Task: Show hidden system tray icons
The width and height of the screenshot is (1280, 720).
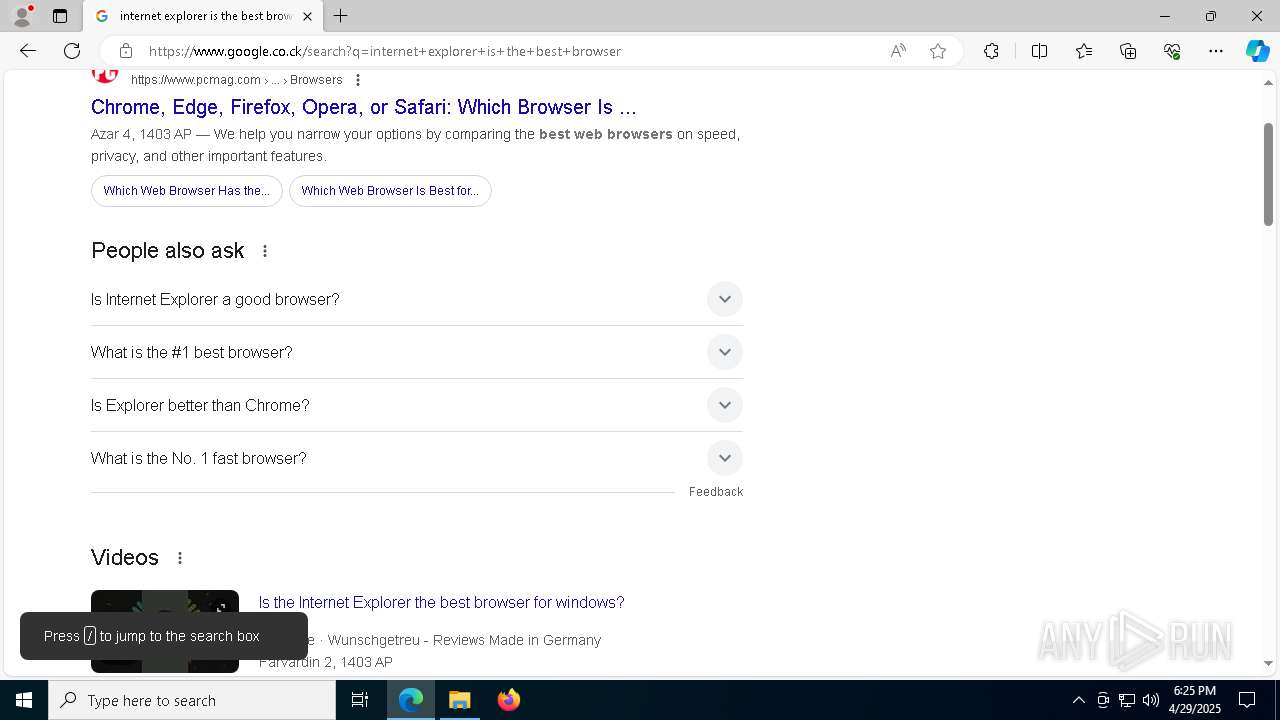Action: (x=1078, y=700)
